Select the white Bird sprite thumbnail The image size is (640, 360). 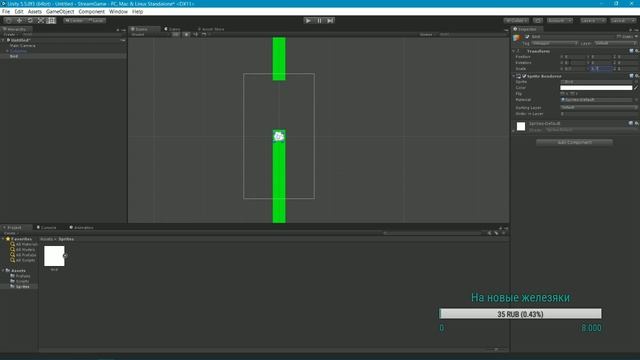tap(54, 256)
